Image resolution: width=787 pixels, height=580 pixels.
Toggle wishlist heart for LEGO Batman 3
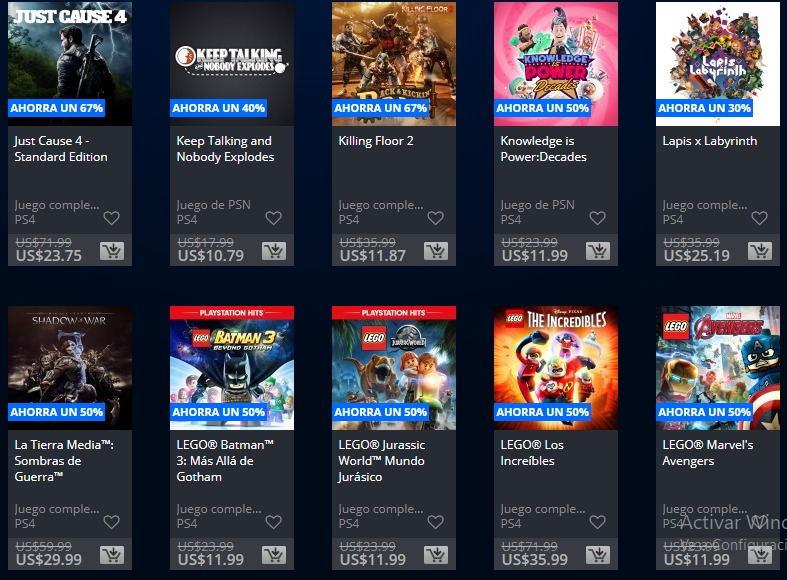pos(274,522)
